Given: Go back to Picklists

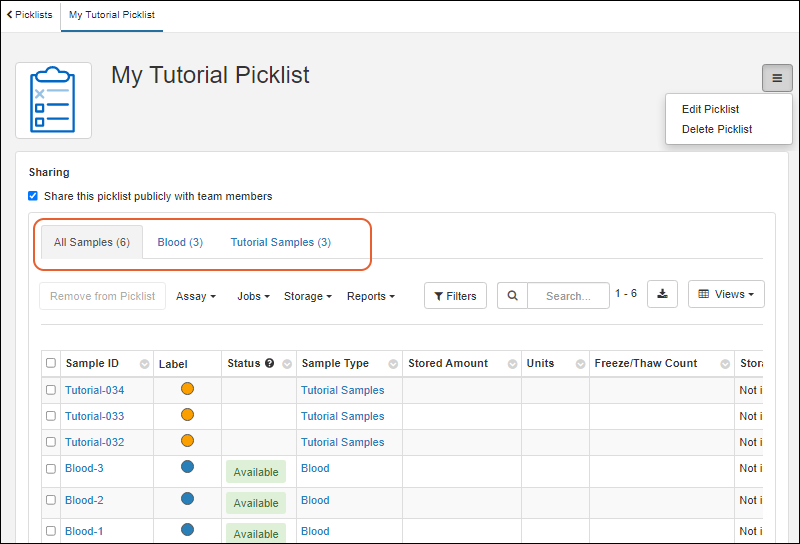Looking at the screenshot, I should point(30,15).
